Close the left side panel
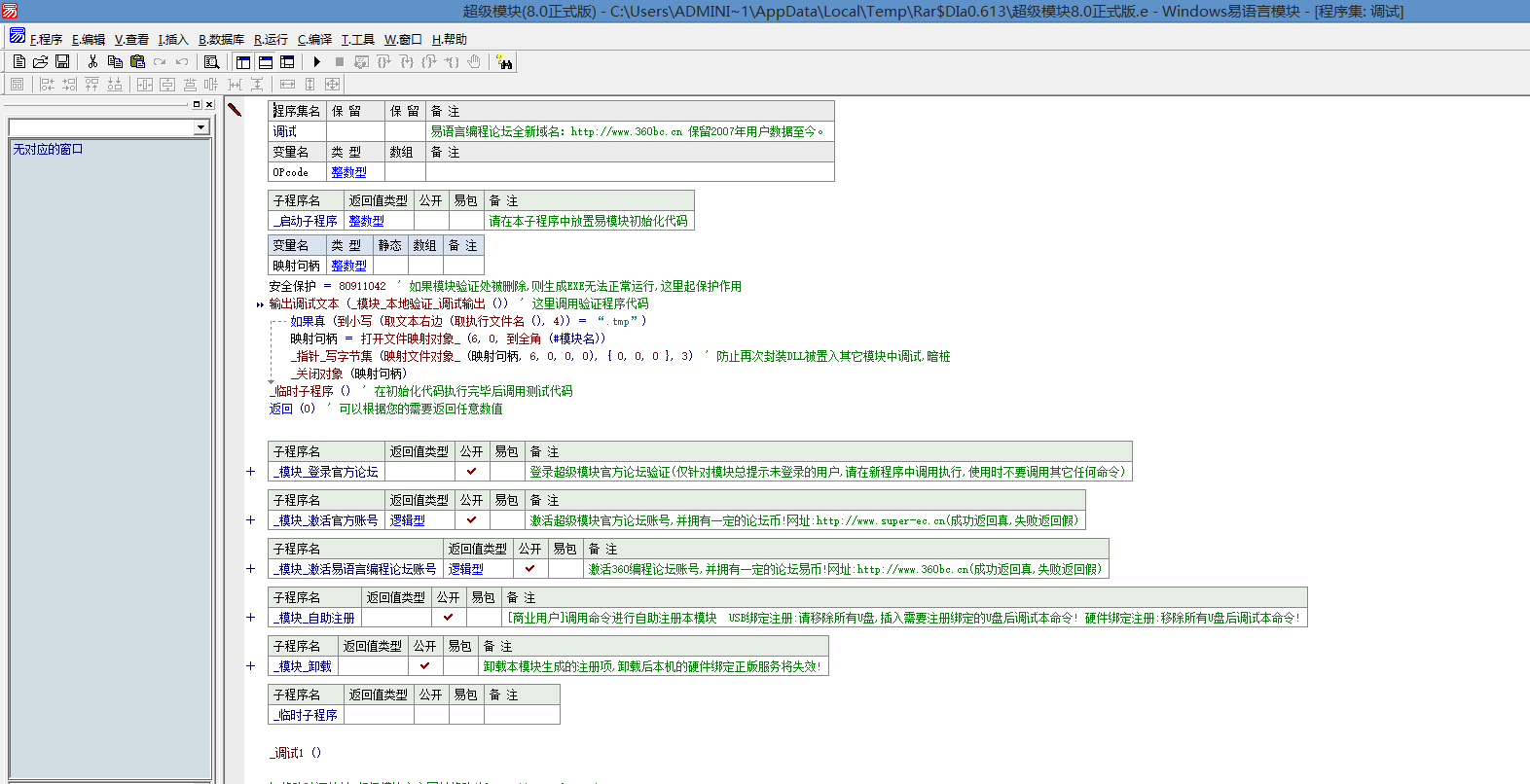 click(209, 104)
